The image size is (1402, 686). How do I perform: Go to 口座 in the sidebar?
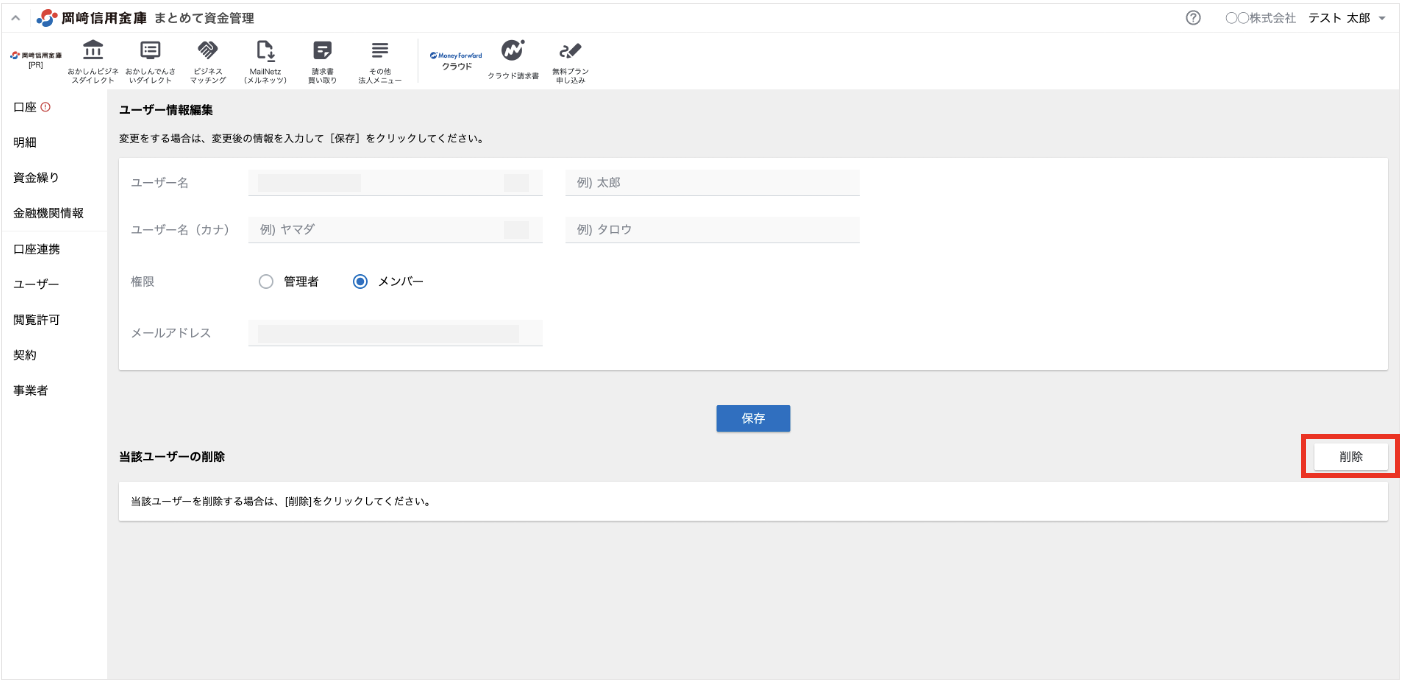click(x=25, y=107)
